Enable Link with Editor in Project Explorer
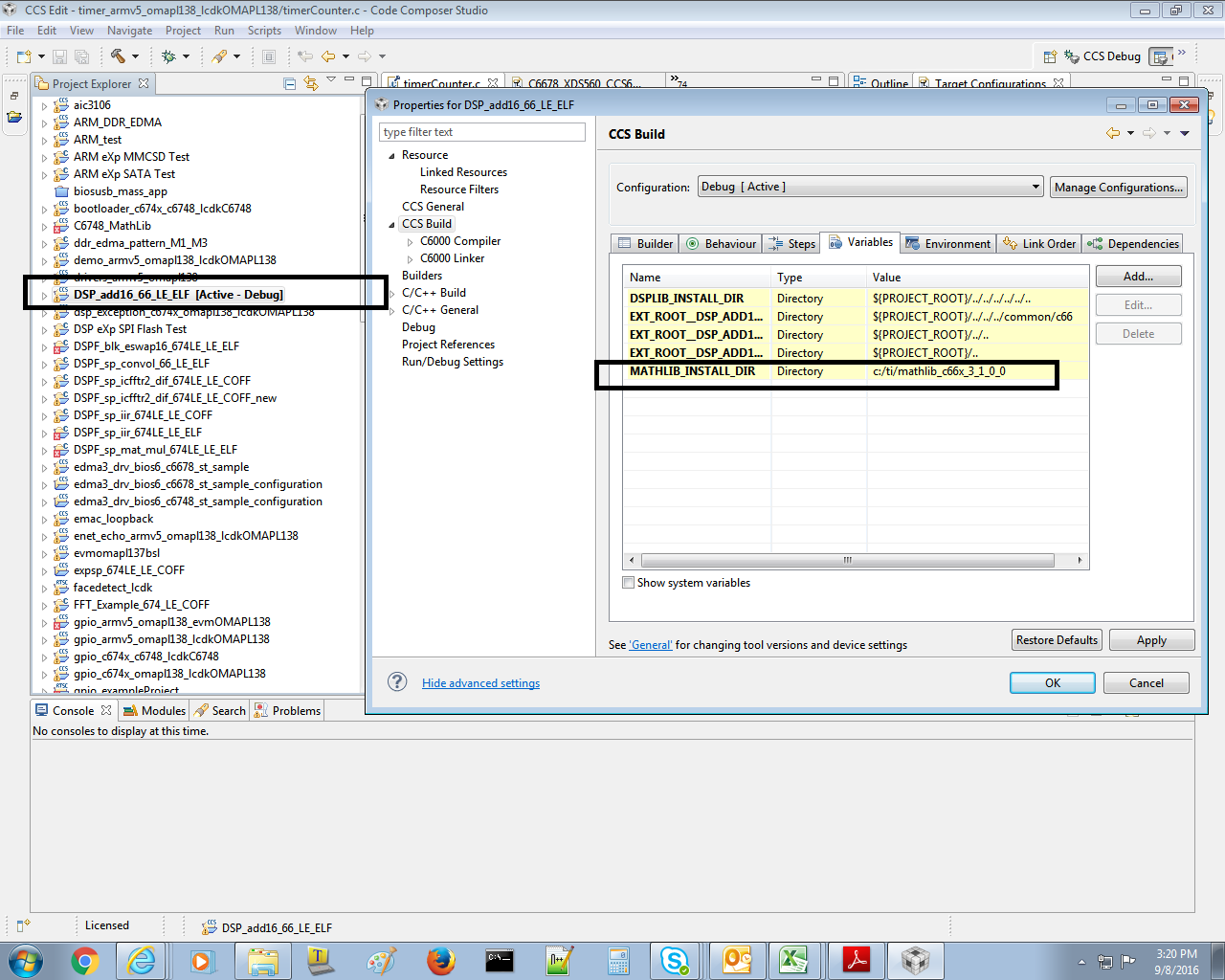Image resolution: width=1225 pixels, height=980 pixels. click(310, 83)
